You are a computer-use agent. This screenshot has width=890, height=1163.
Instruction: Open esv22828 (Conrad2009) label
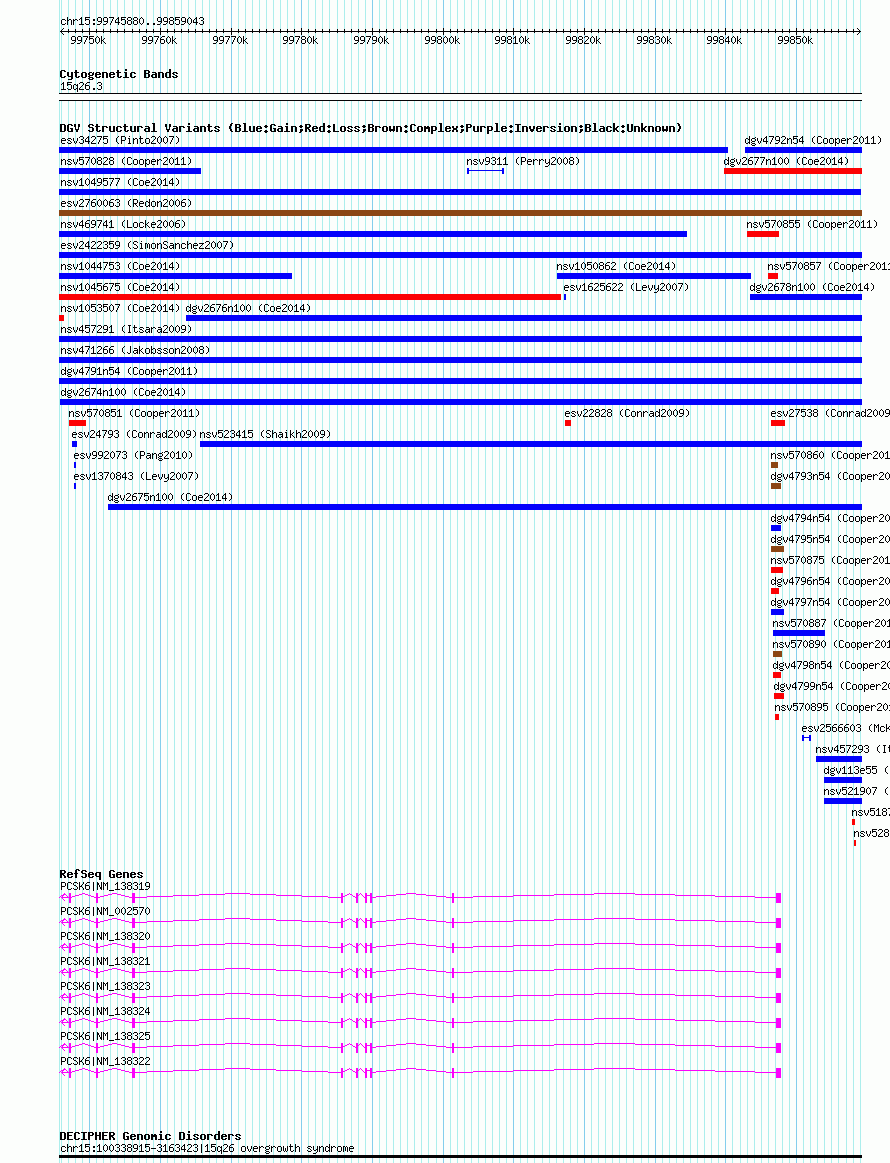pyautogui.click(x=627, y=413)
